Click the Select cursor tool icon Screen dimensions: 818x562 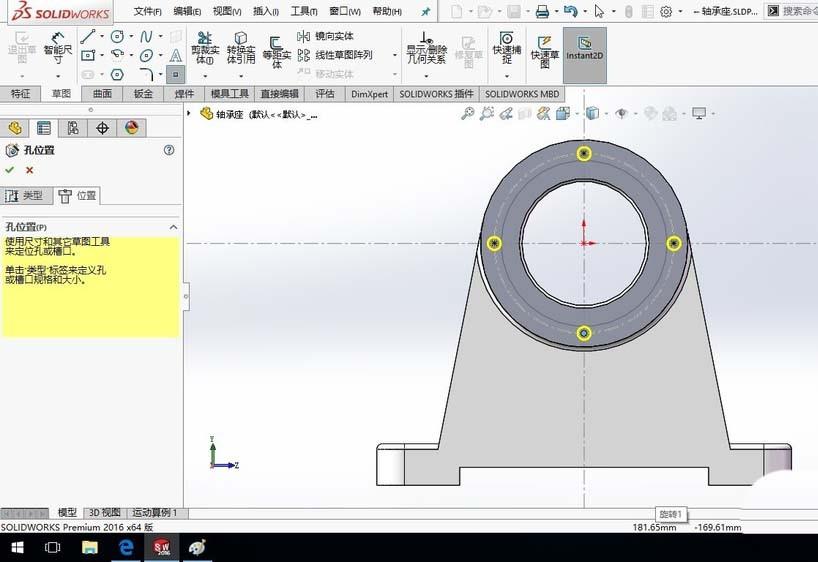point(599,11)
